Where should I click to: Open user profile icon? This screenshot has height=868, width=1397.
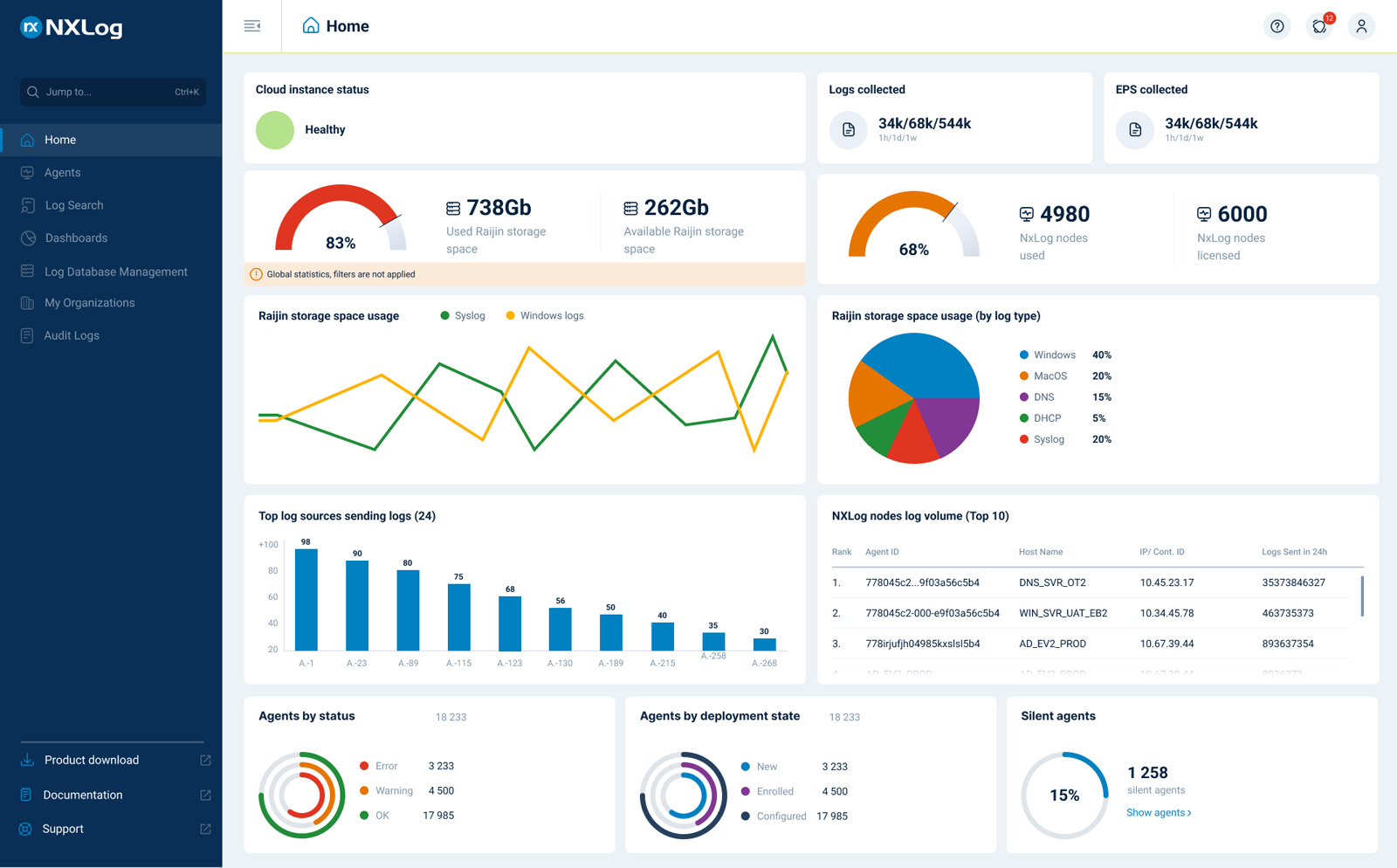click(x=1361, y=26)
